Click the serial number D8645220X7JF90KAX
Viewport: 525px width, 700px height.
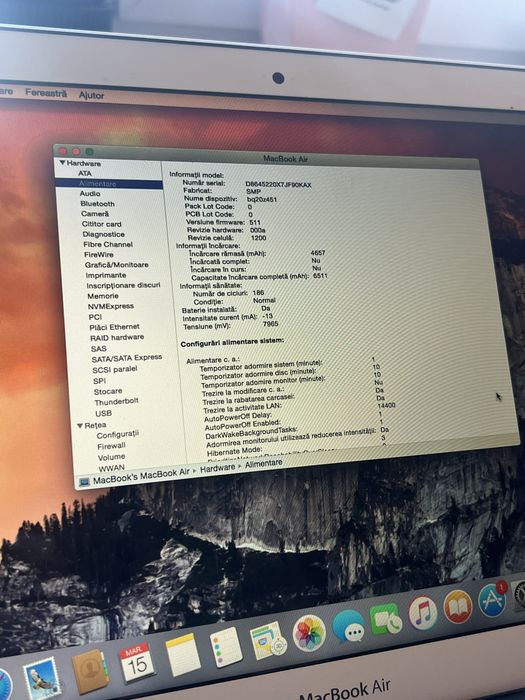pyautogui.click(x=278, y=184)
